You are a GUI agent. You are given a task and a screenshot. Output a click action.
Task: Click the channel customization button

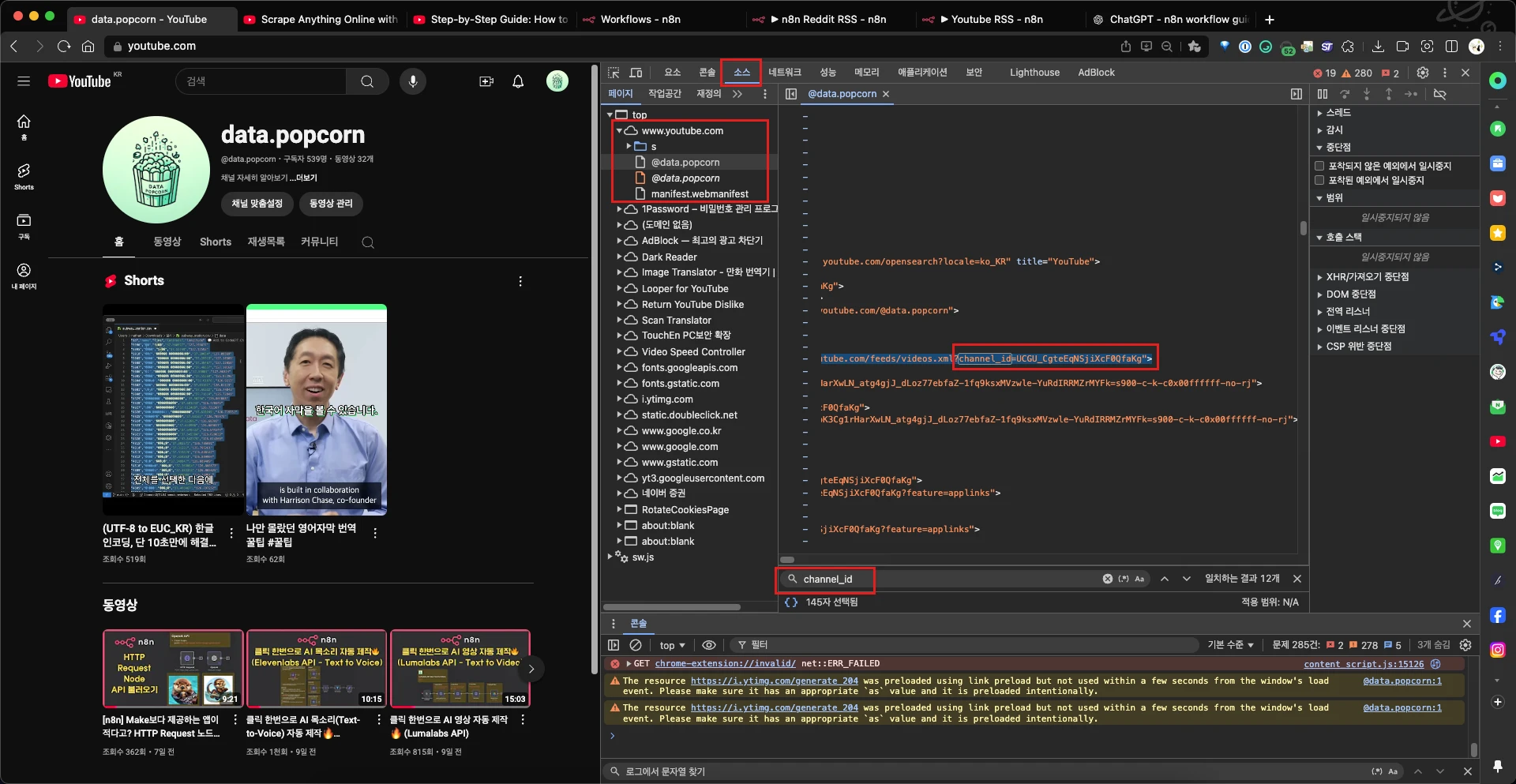coord(257,204)
